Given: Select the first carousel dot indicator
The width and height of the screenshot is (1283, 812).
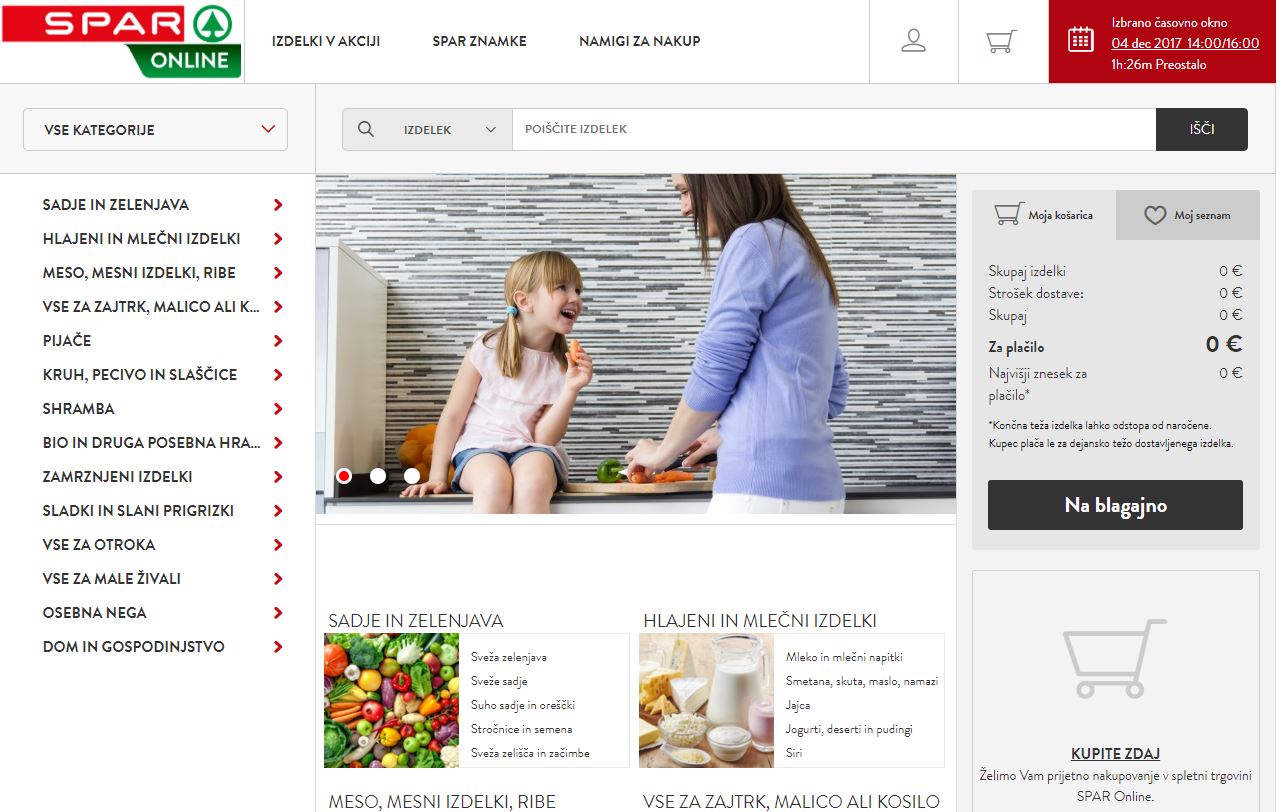Looking at the screenshot, I should click(x=344, y=476).
